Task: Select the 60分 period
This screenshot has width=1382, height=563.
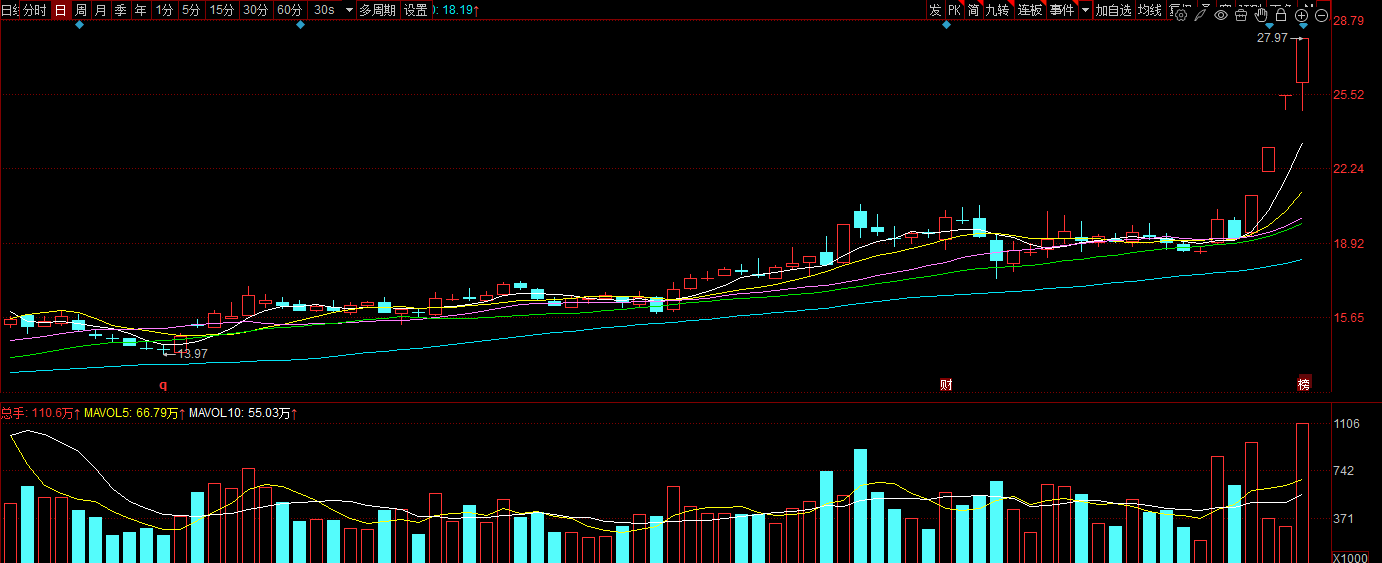Action: [x=289, y=10]
